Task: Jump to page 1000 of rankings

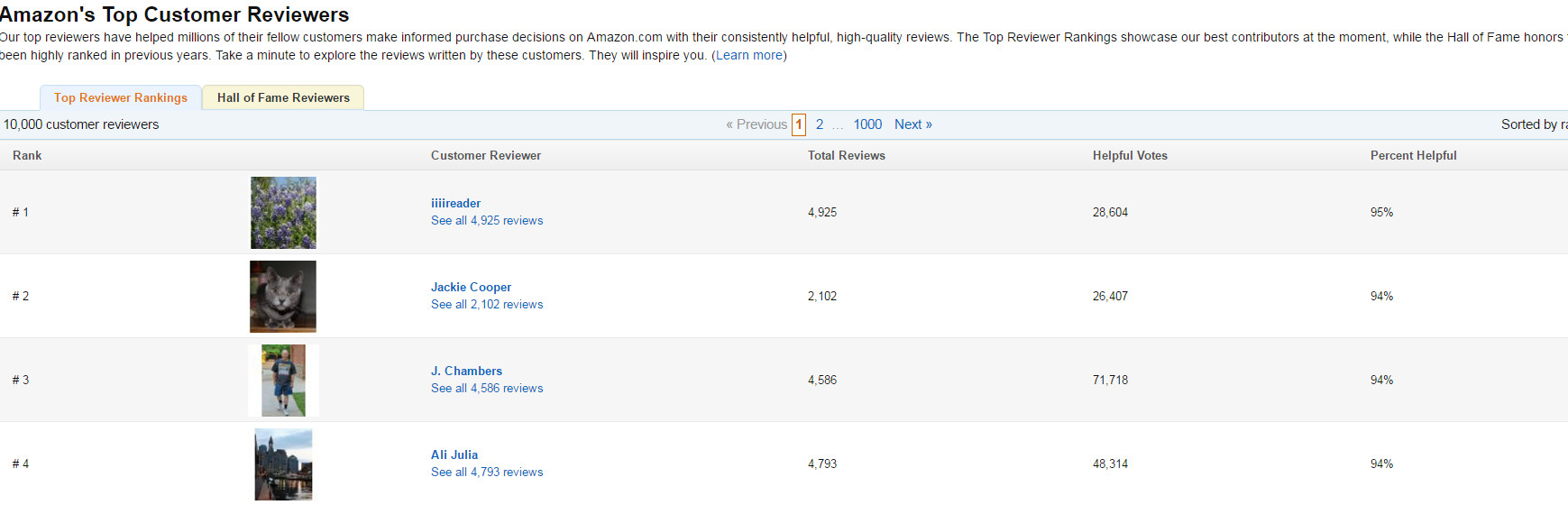Action: click(867, 124)
